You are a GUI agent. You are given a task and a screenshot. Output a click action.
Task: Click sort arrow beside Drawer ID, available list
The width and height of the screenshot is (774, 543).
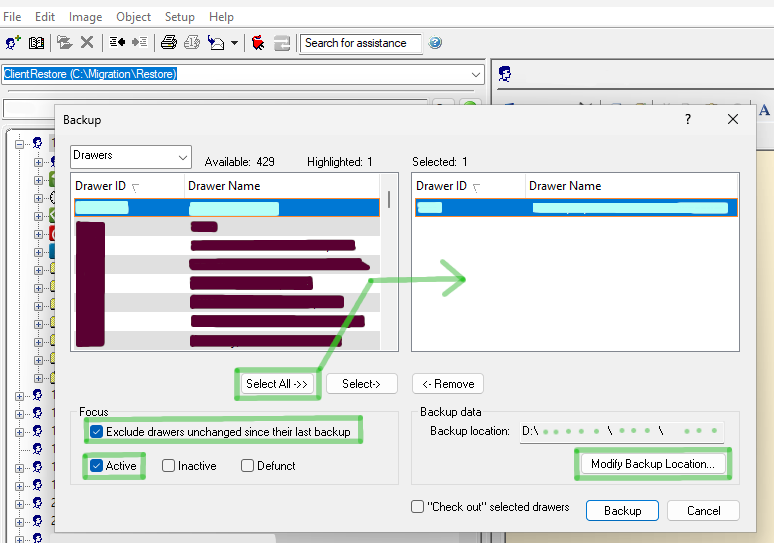(x=135, y=187)
